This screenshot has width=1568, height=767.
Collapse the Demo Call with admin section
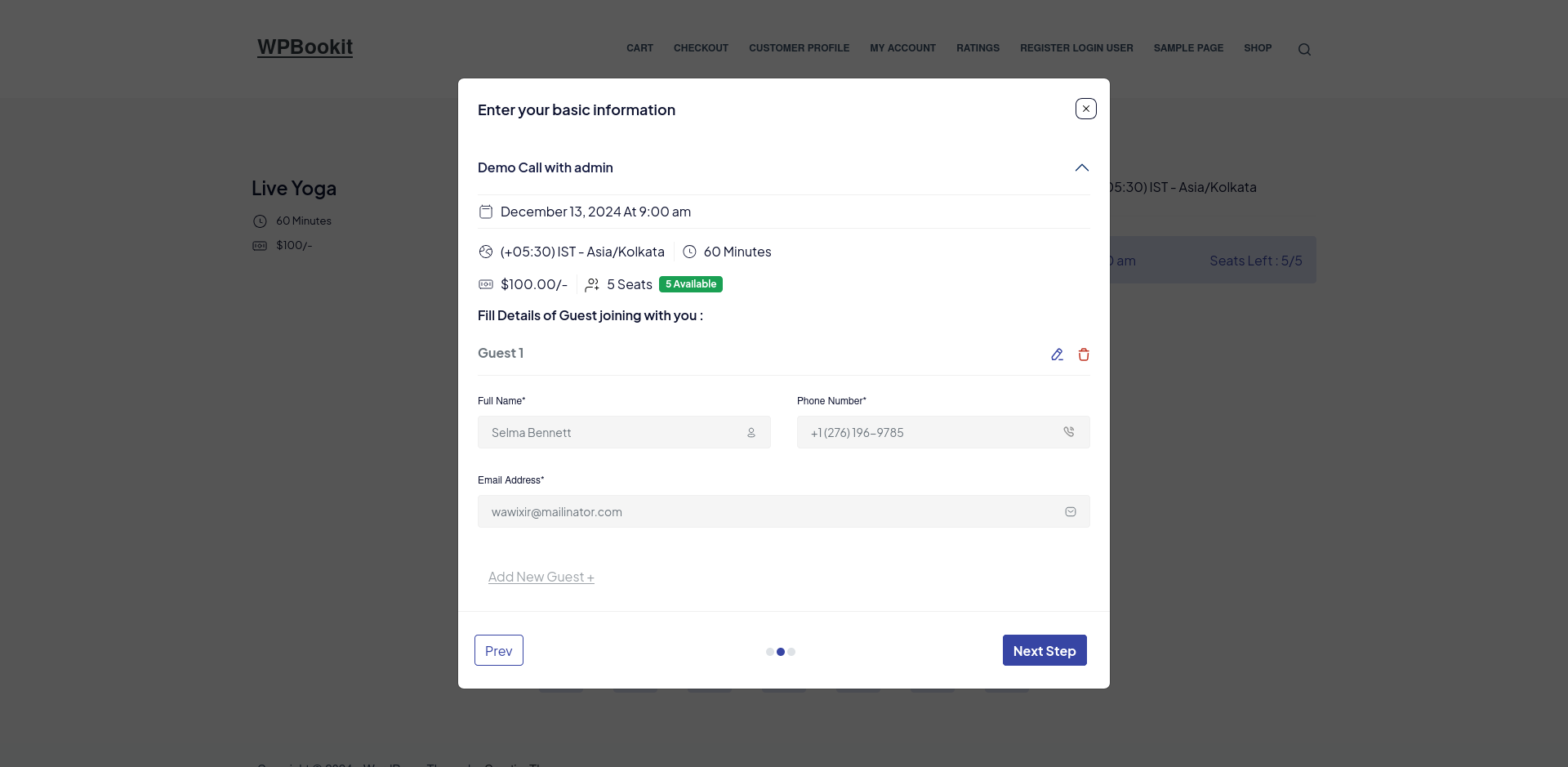coord(1081,168)
